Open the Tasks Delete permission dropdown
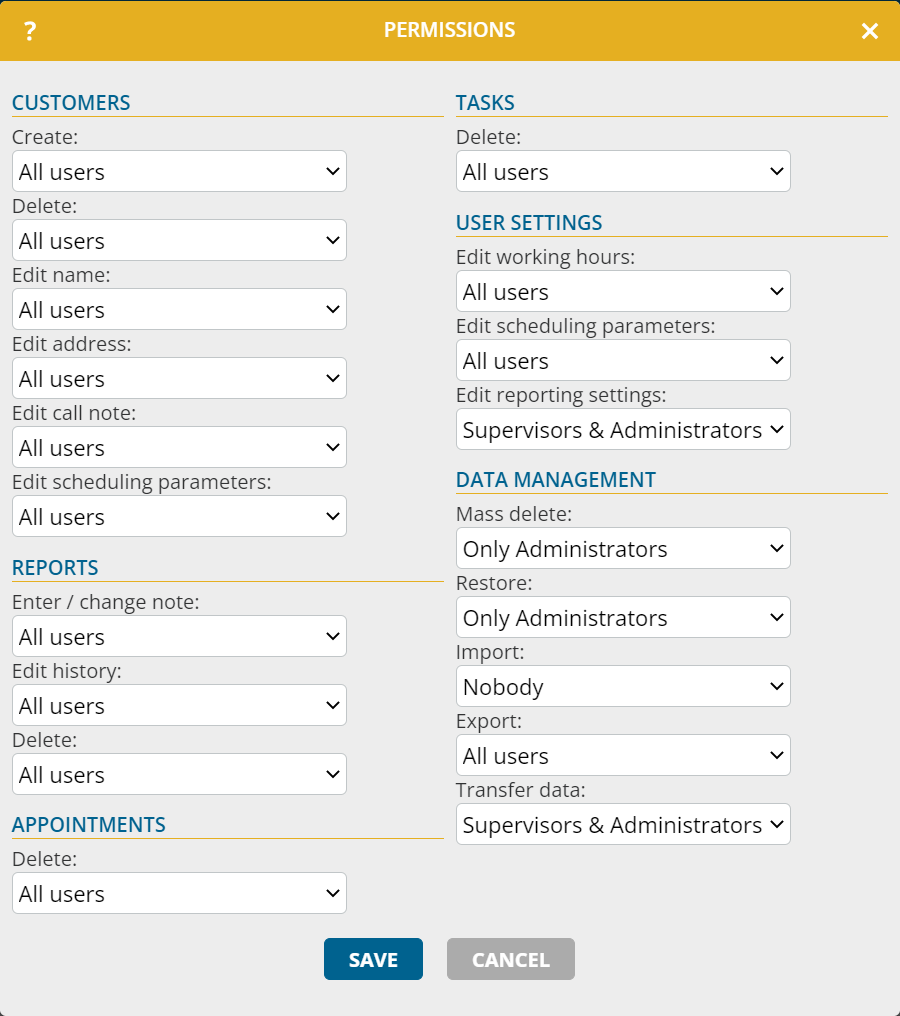Image resolution: width=900 pixels, height=1016 pixels. (622, 171)
